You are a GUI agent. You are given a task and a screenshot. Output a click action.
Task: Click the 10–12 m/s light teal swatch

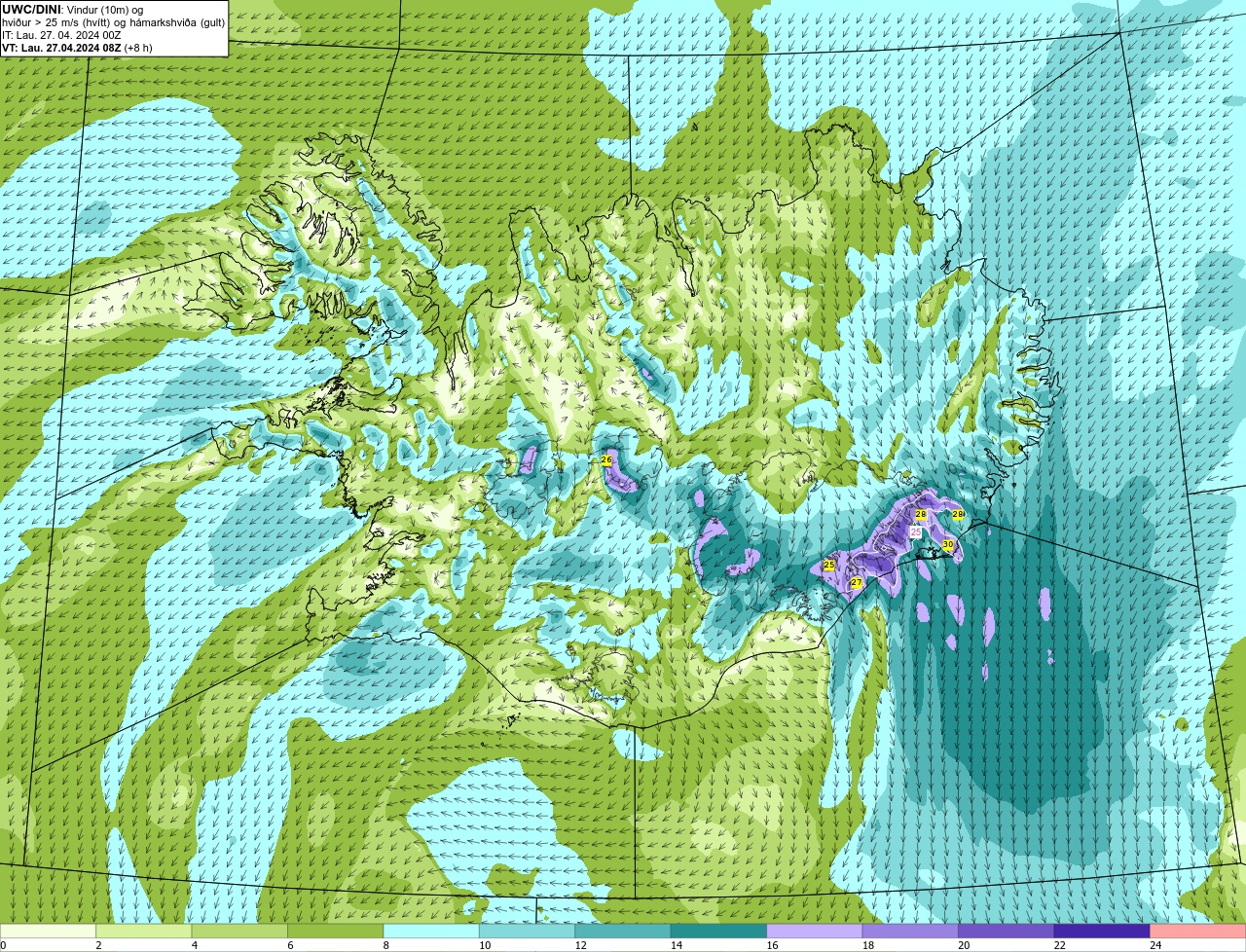click(528, 932)
